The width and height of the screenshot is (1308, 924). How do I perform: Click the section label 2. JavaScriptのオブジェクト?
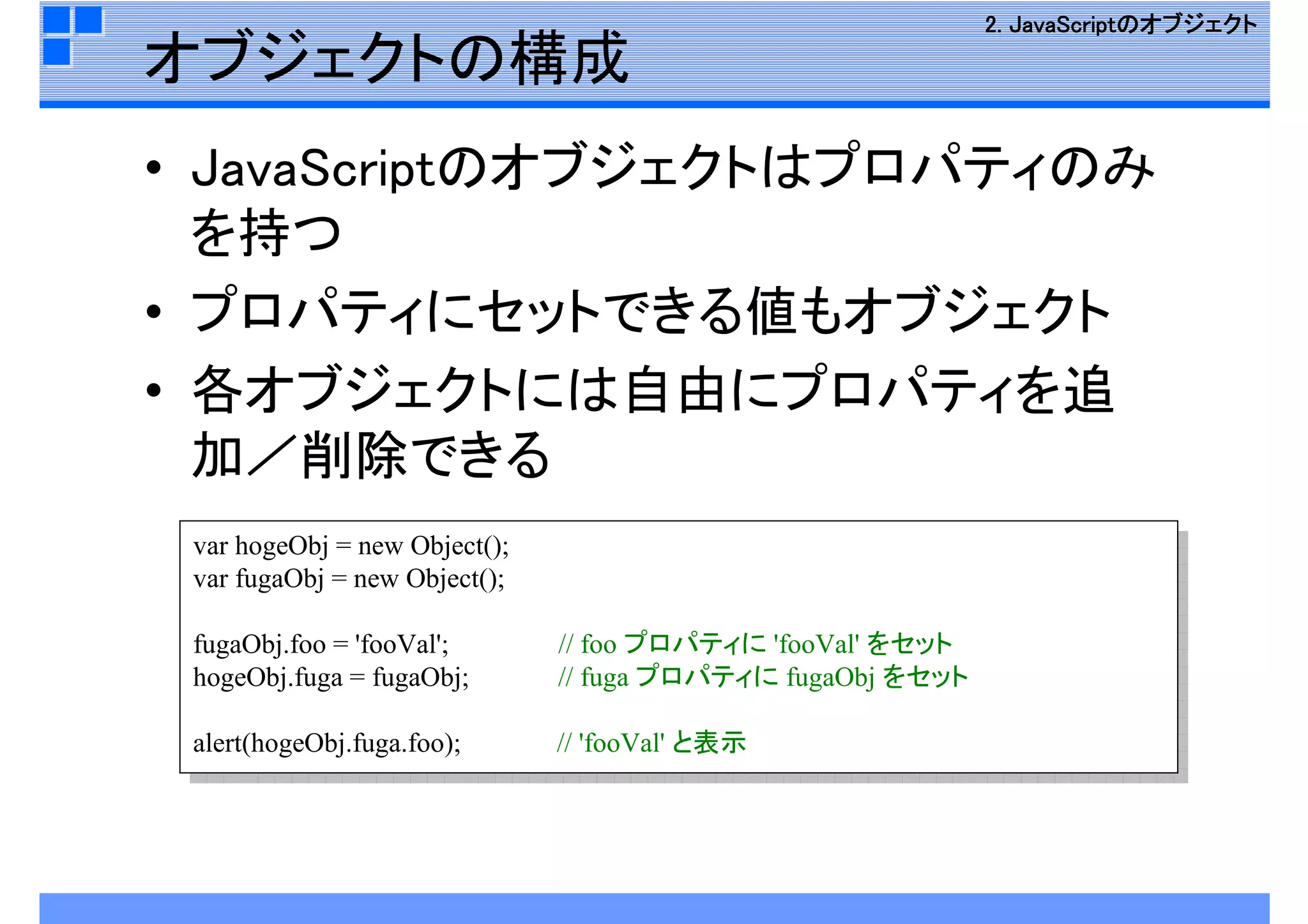click(1121, 25)
